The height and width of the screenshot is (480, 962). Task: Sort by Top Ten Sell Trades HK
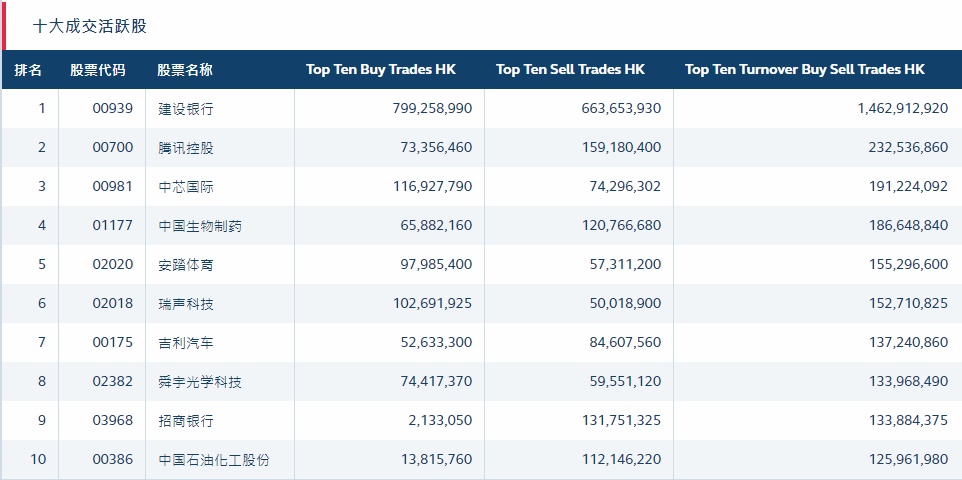[570, 70]
